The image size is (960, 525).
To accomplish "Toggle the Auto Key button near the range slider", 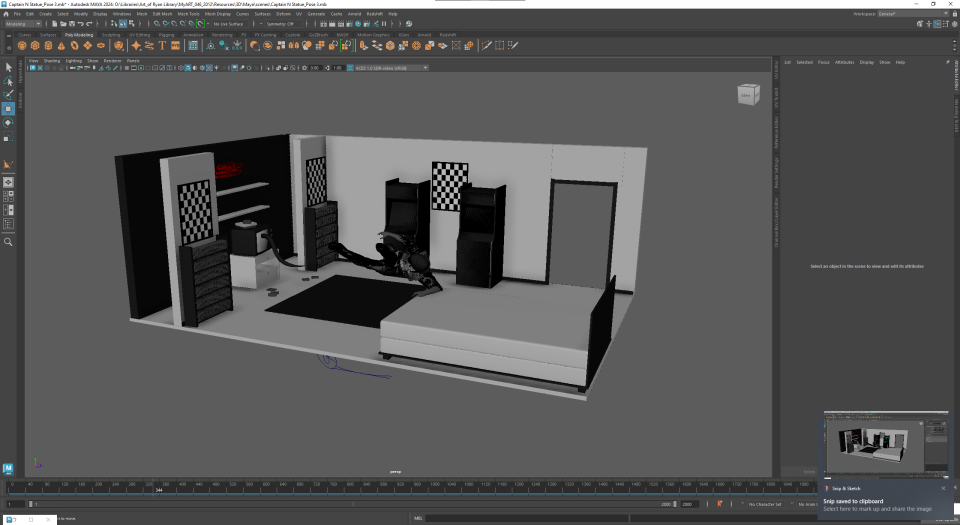I will click(x=719, y=504).
